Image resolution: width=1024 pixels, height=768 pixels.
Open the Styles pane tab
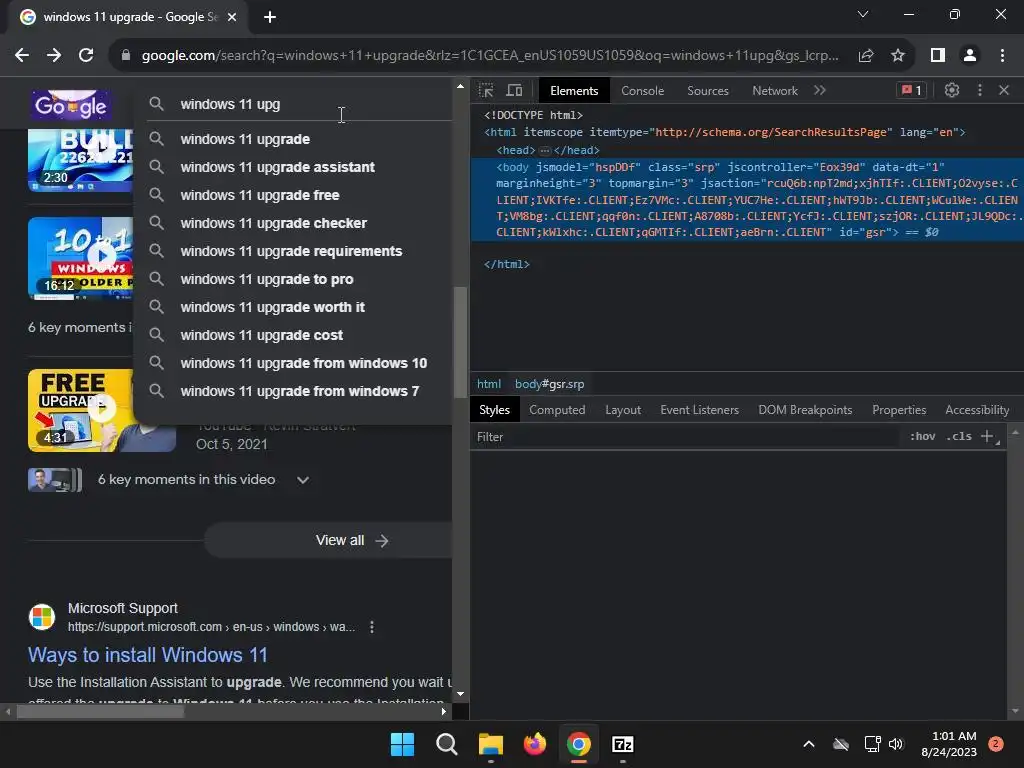pos(494,409)
